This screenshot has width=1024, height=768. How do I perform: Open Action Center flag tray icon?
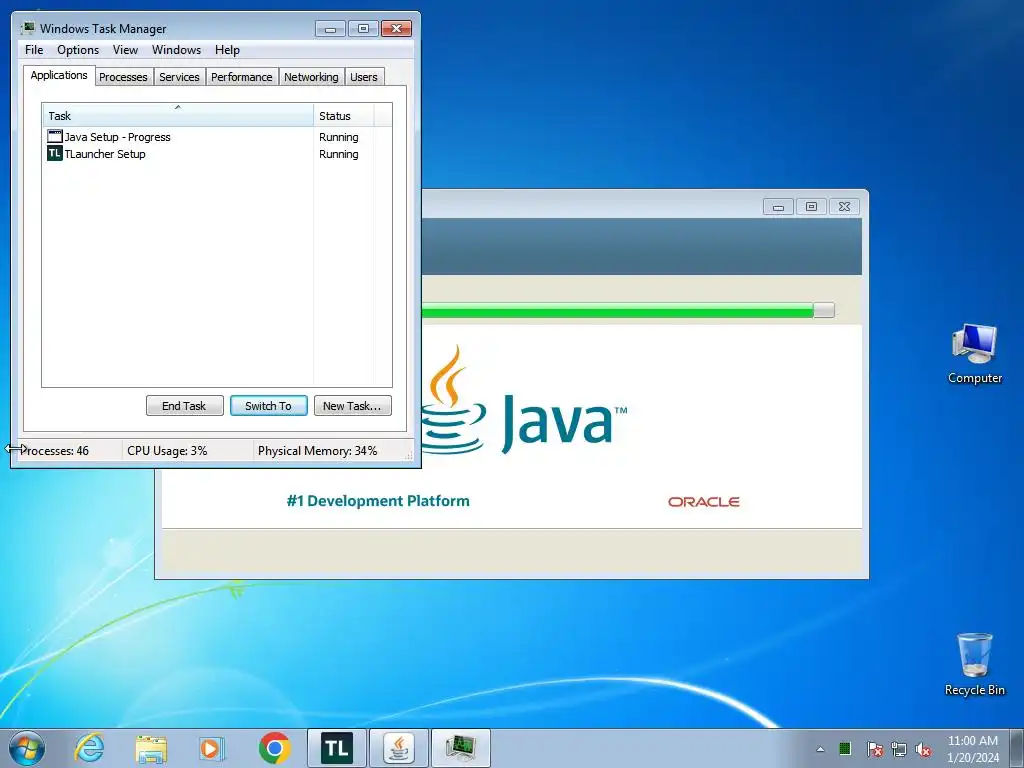point(874,749)
